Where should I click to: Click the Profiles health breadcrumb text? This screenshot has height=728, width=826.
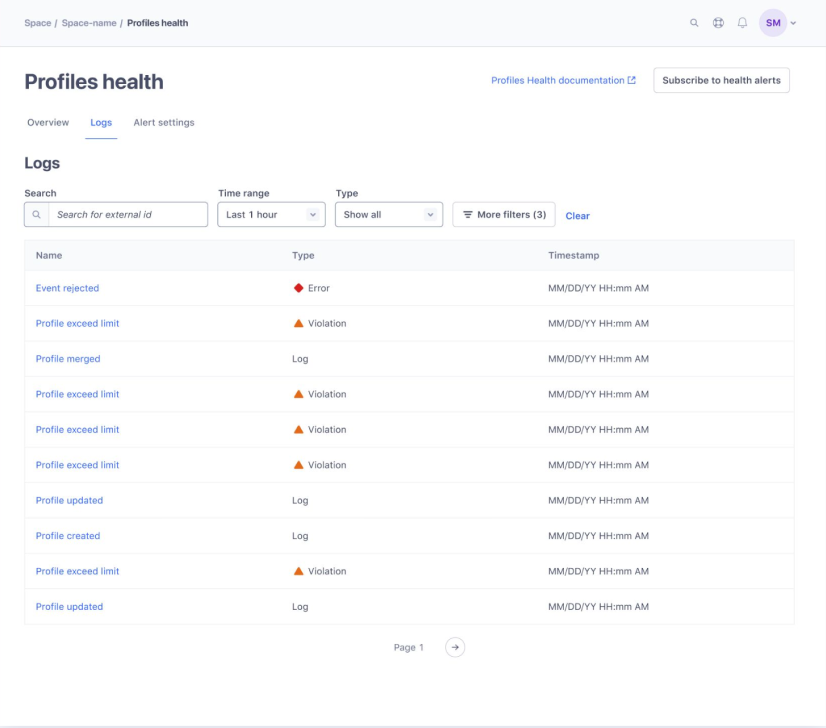pos(158,23)
